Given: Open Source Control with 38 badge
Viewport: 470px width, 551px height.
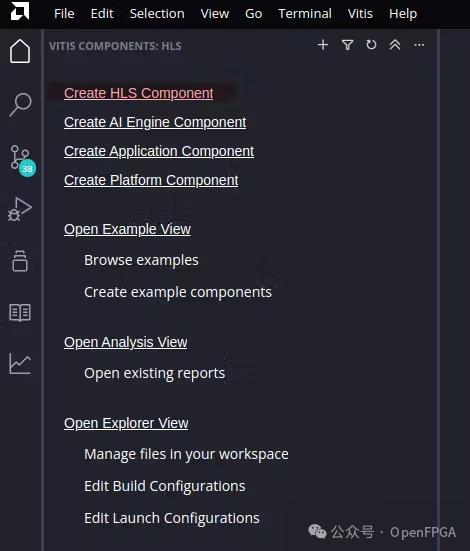Looking at the screenshot, I should pyautogui.click(x=22, y=160).
